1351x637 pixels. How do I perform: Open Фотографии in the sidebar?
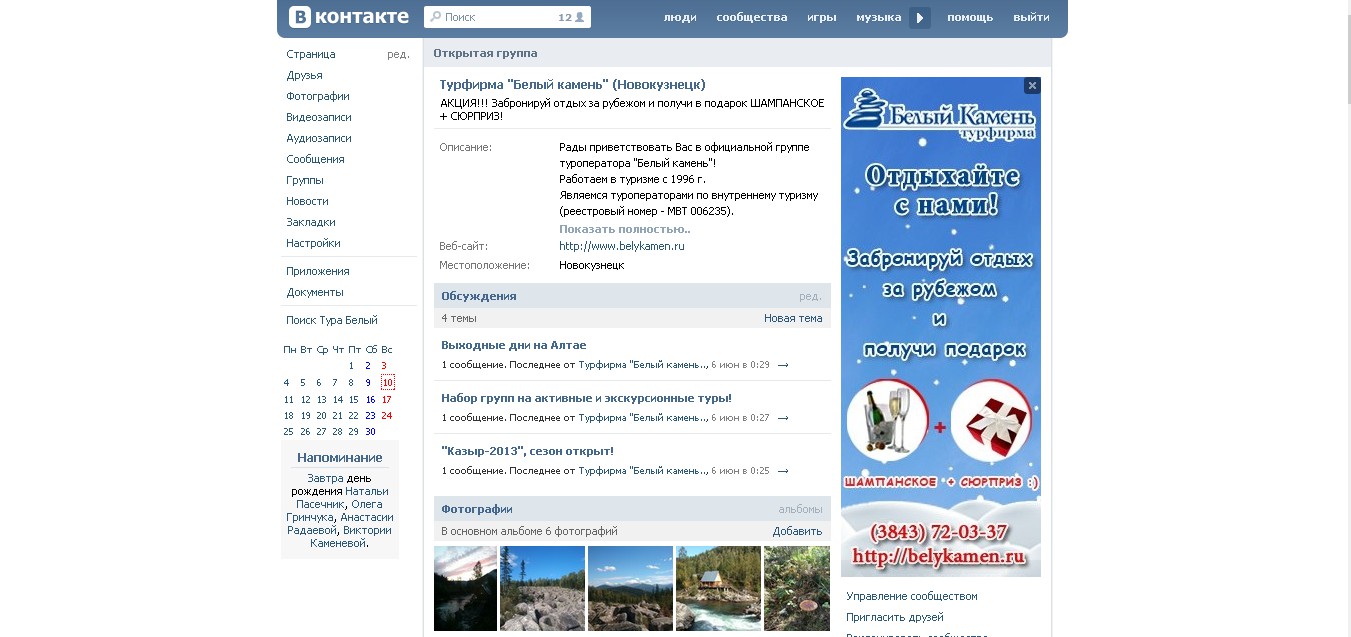[x=318, y=96]
